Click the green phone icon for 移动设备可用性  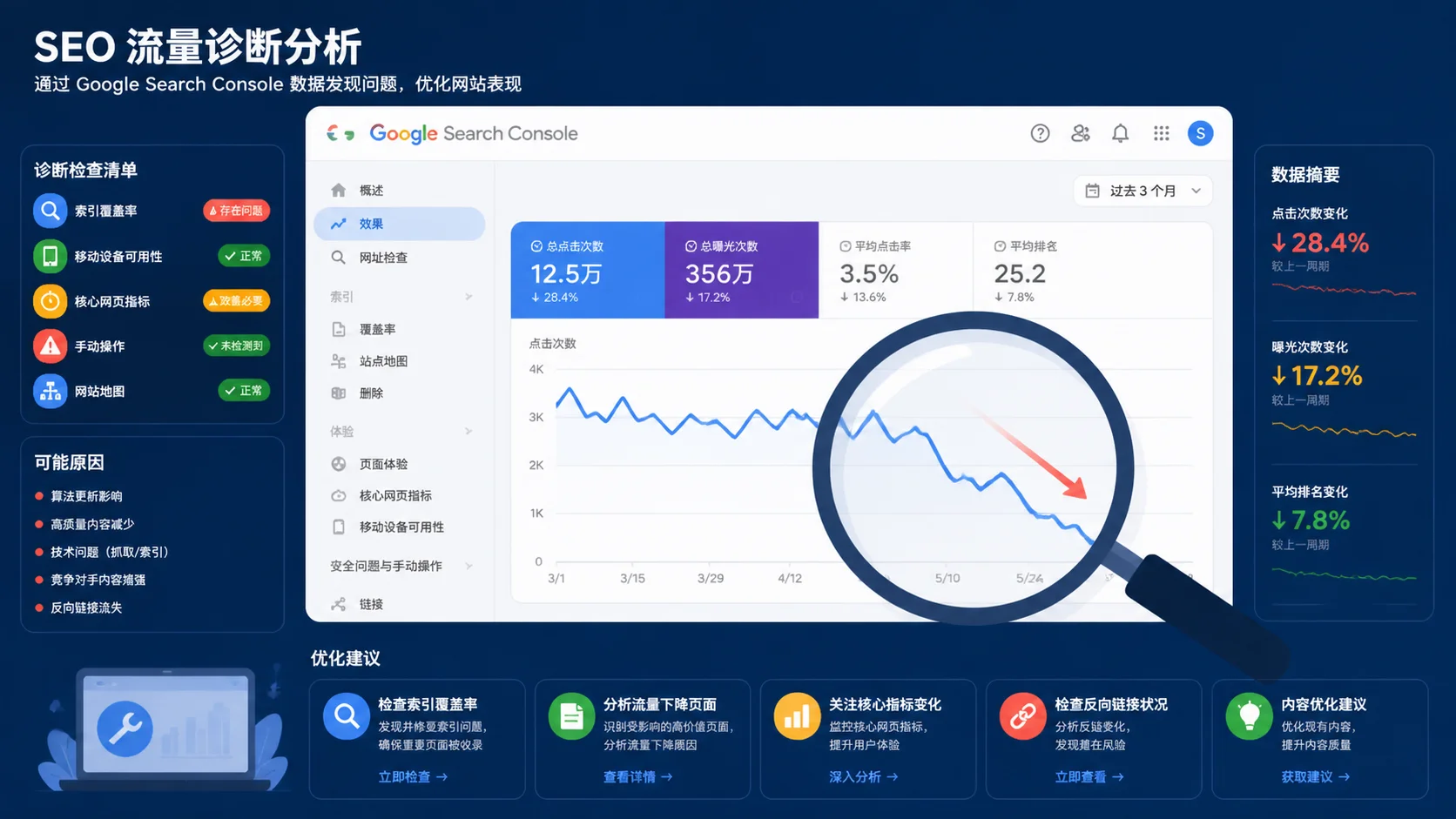pos(51,256)
